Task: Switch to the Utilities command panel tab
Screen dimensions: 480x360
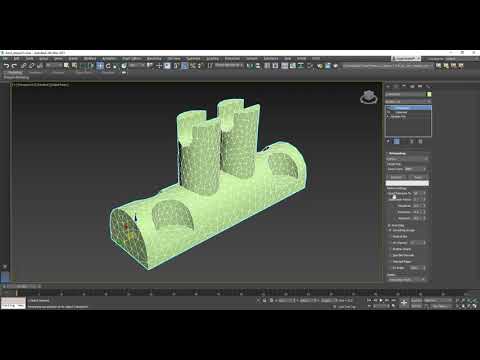Action: coord(428,86)
